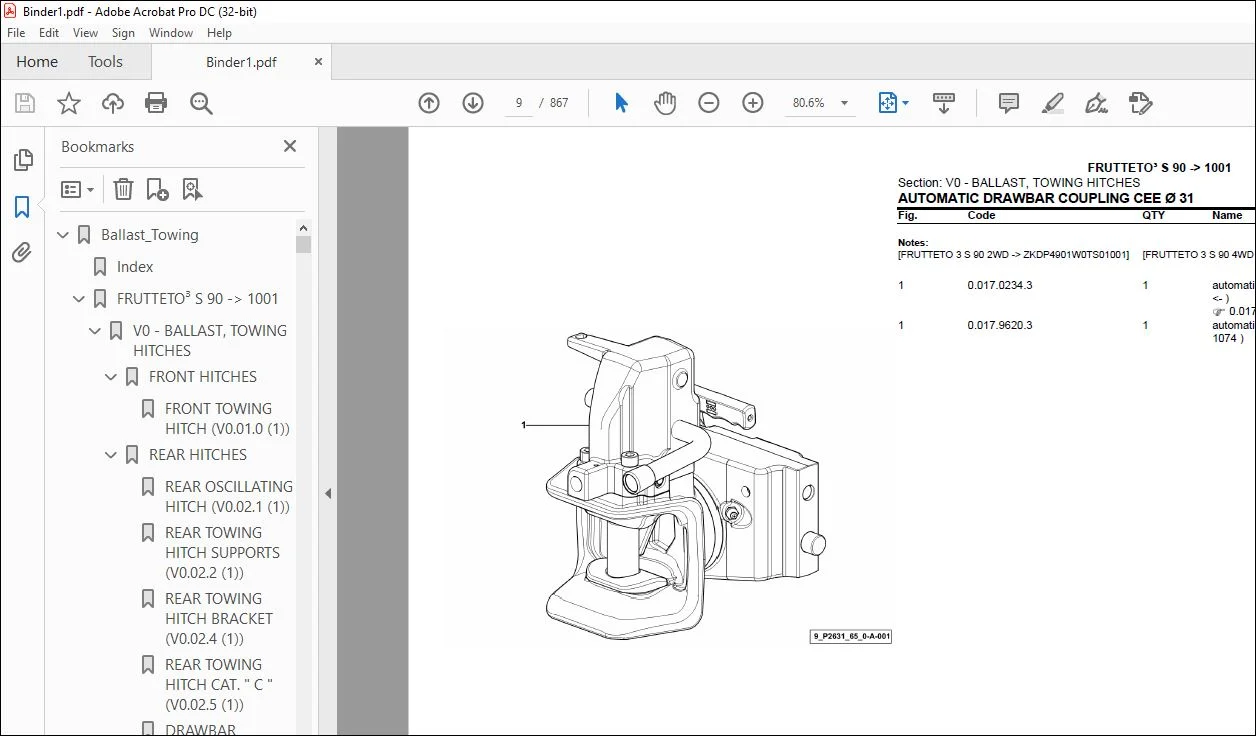Click the bookmarks panel scrollbar thumb
This screenshot has width=1256, height=736.
point(304,244)
